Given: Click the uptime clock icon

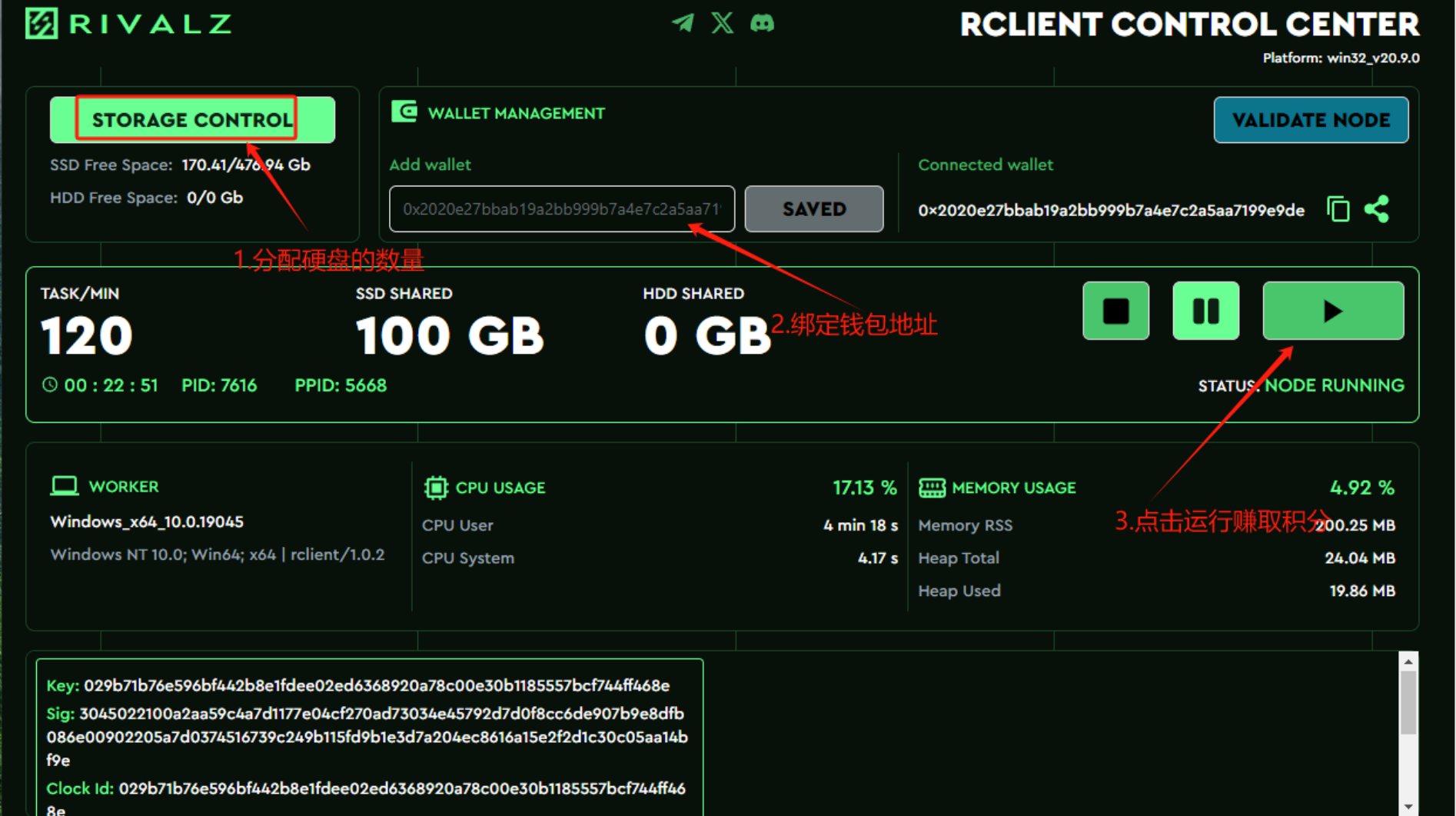Looking at the screenshot, I should (x=50, y=385).
